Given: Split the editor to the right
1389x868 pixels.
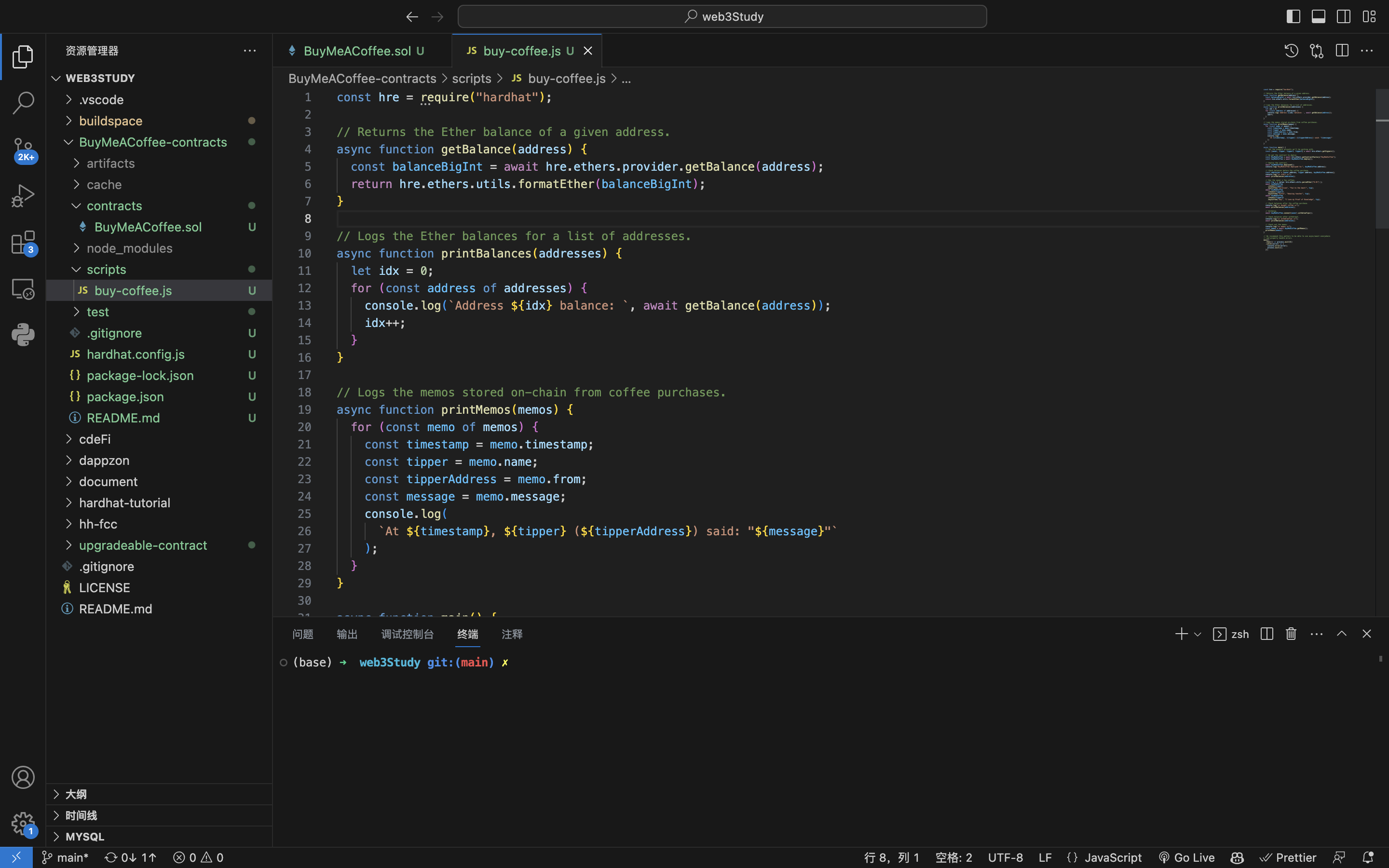Looking at the screenshot, I should coord(1342,51).
